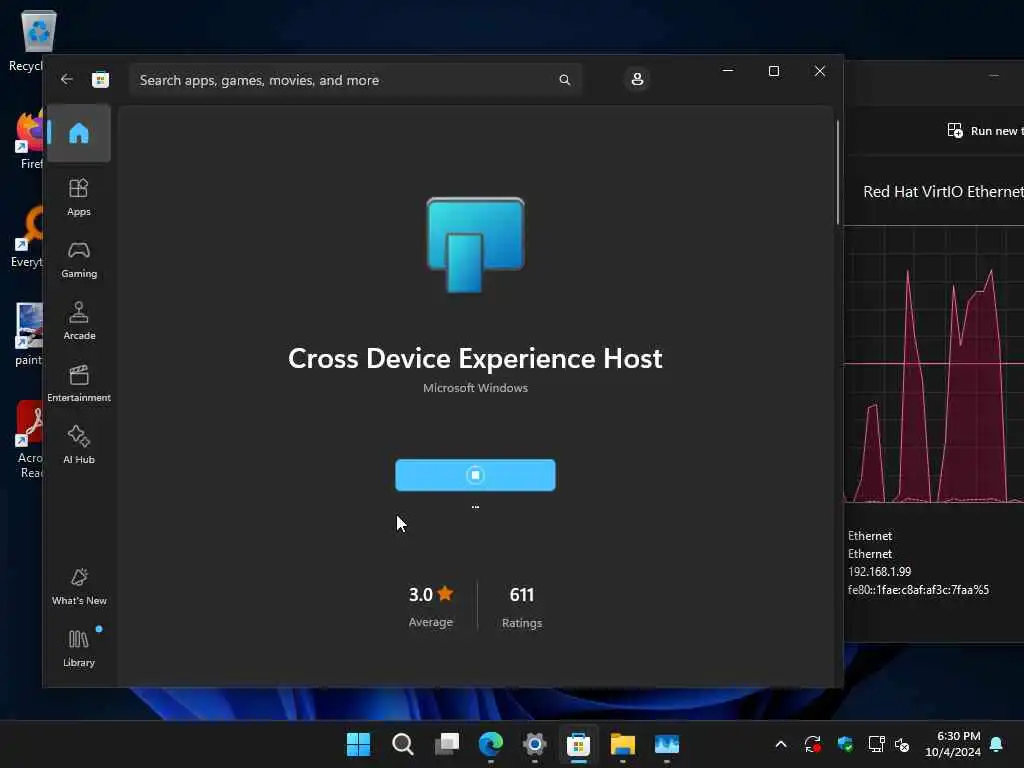
Task: Click the Store page vertical scrollbar
Action: [x=838, y=172]
